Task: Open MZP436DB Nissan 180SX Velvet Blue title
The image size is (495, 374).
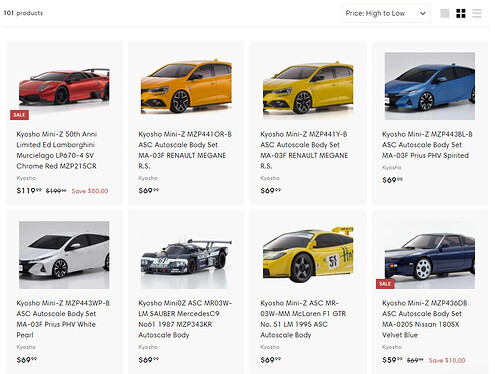Action: tap(425, 319)
